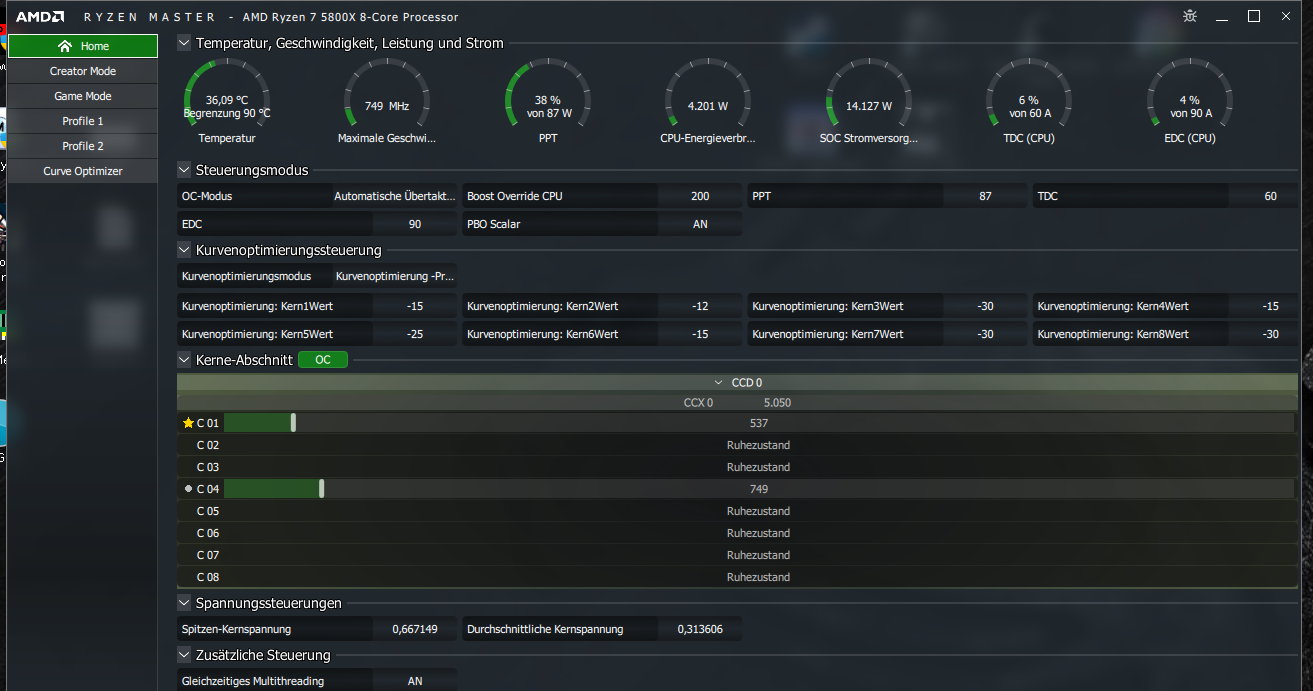The width and height of the screenshot is (1313, 691).
Task: Select the C 08 core row
Action: 737,577
